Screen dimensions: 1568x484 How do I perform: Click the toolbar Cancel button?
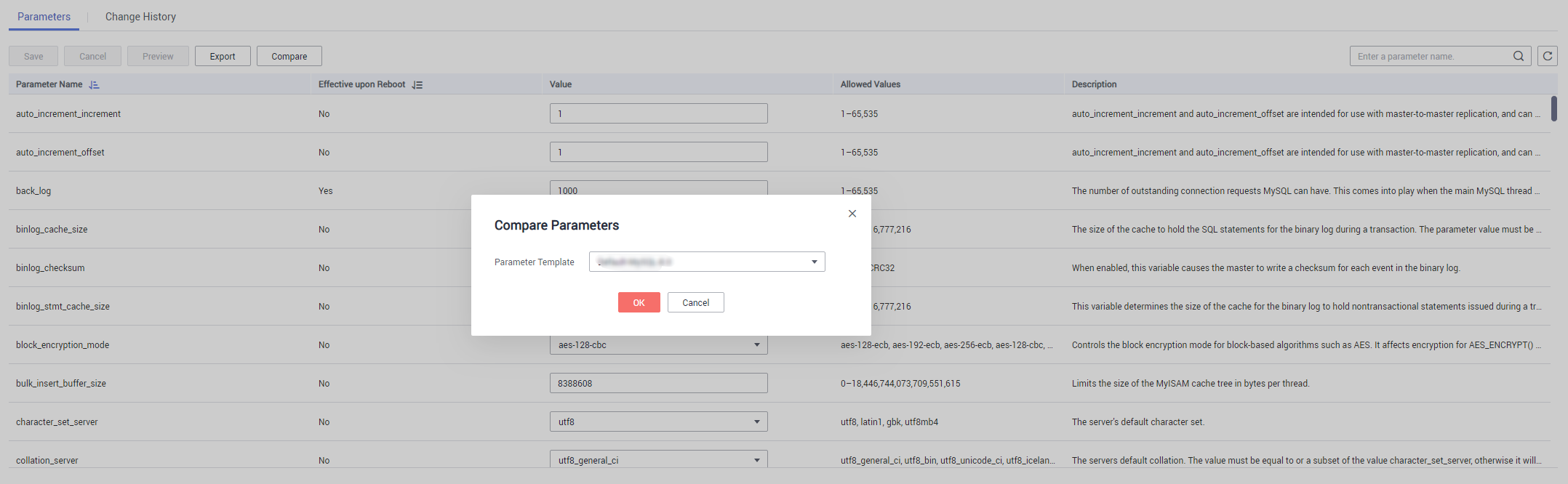[x=92, y=56]
